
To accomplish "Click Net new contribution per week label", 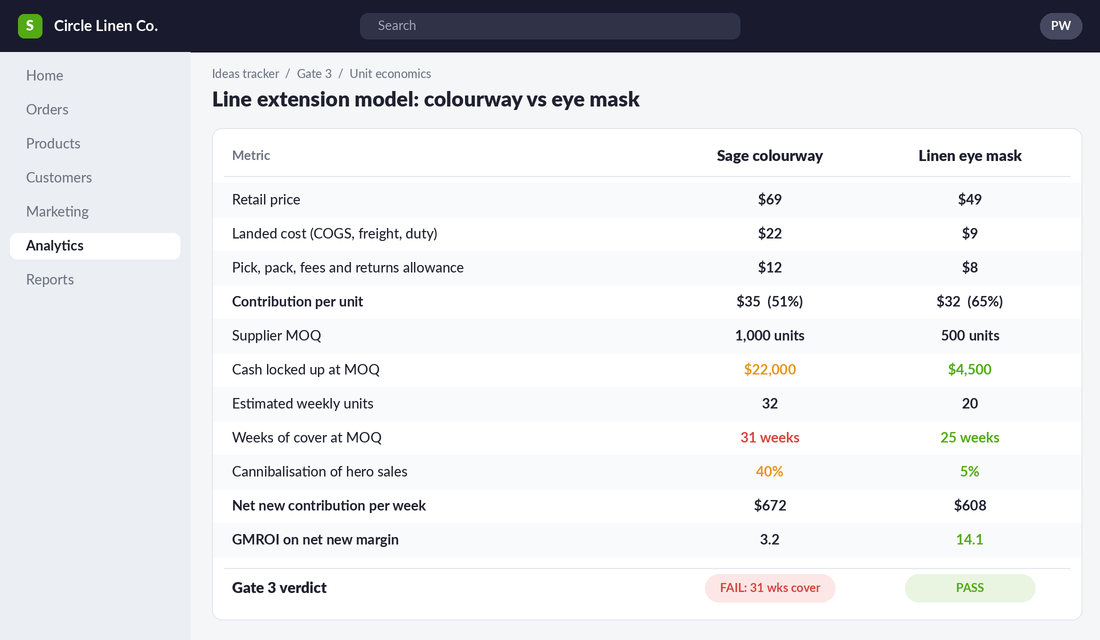I will pyautogui.click(x=329, y=506).
